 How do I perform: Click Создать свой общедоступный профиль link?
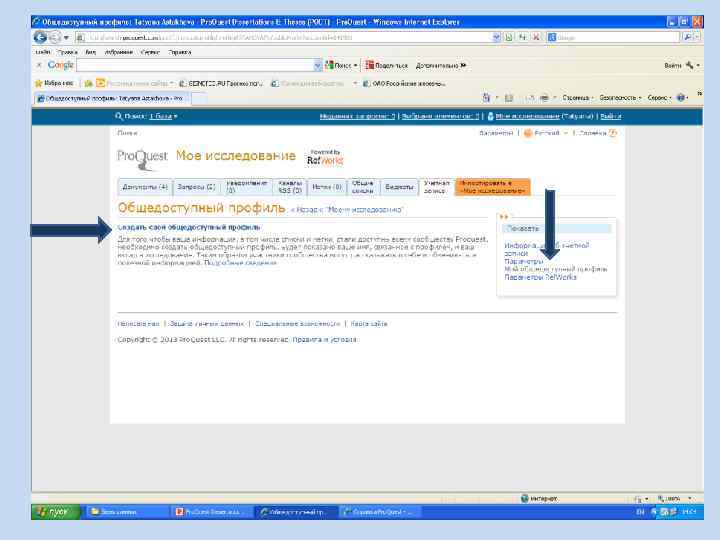[189, 227]
